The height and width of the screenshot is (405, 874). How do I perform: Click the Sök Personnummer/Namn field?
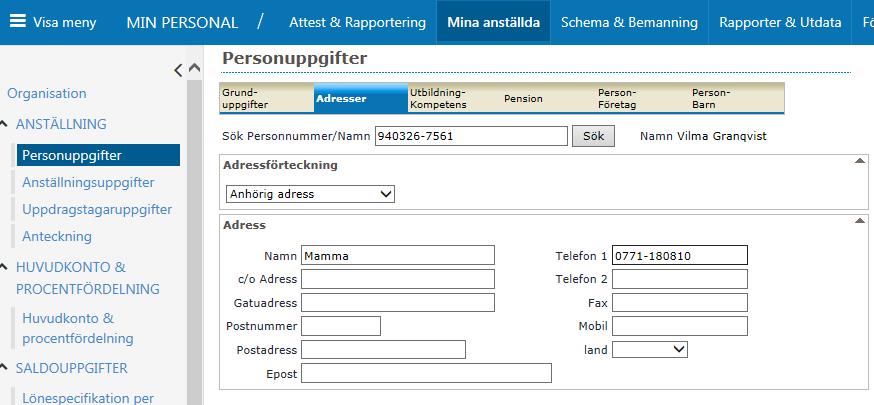471,136
